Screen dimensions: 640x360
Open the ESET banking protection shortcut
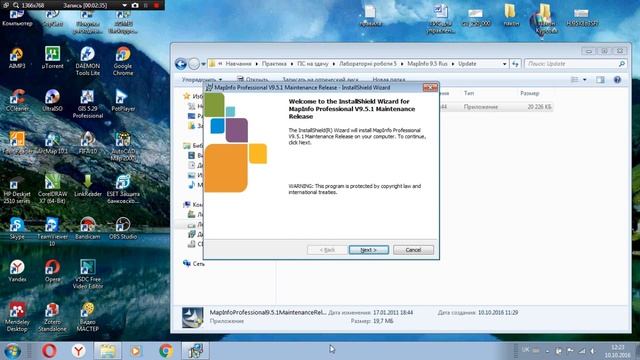click(x=123, y=189)
